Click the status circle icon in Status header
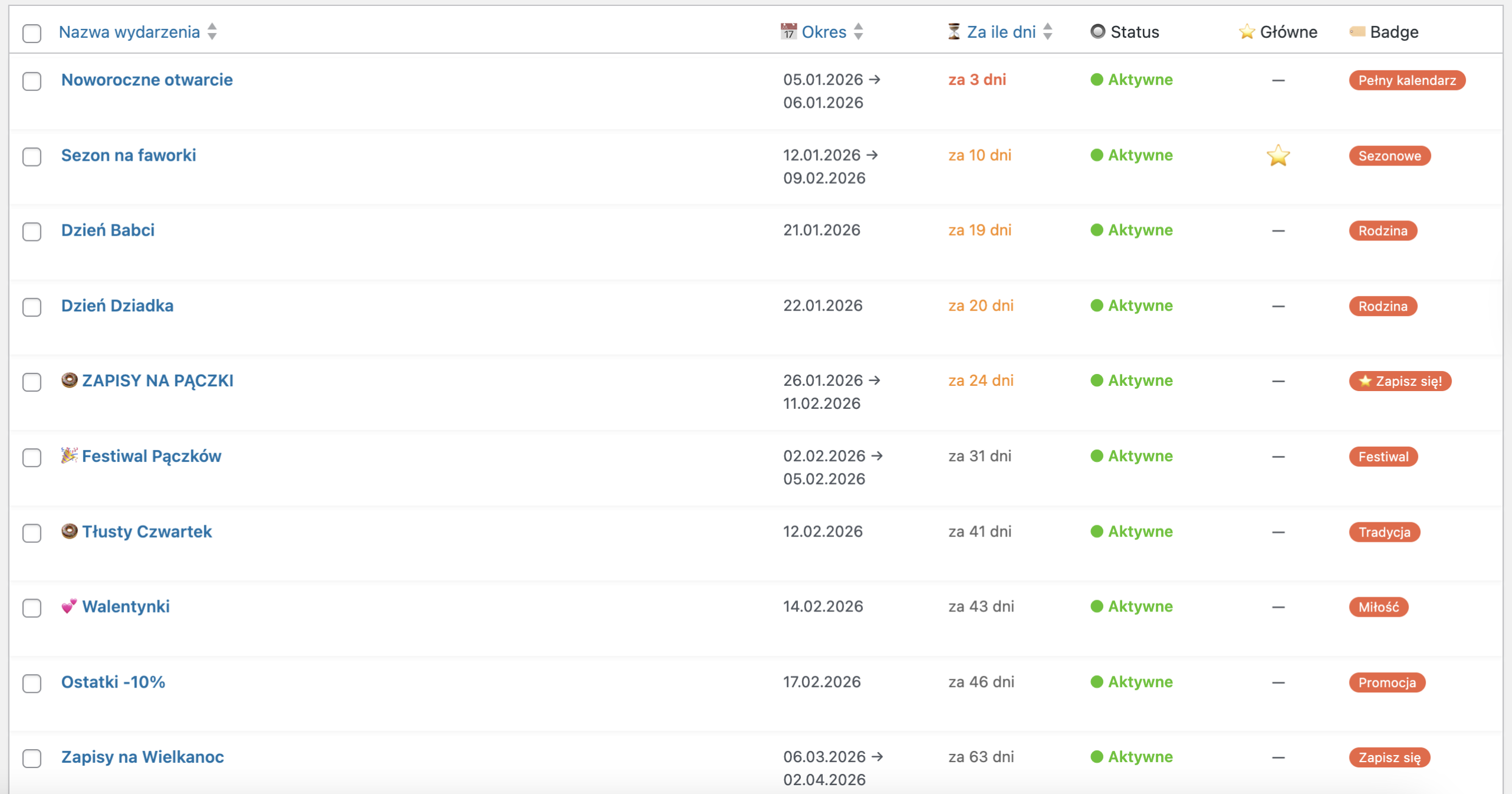This screenshot has height=794, width=1512. pos(1097,32)
